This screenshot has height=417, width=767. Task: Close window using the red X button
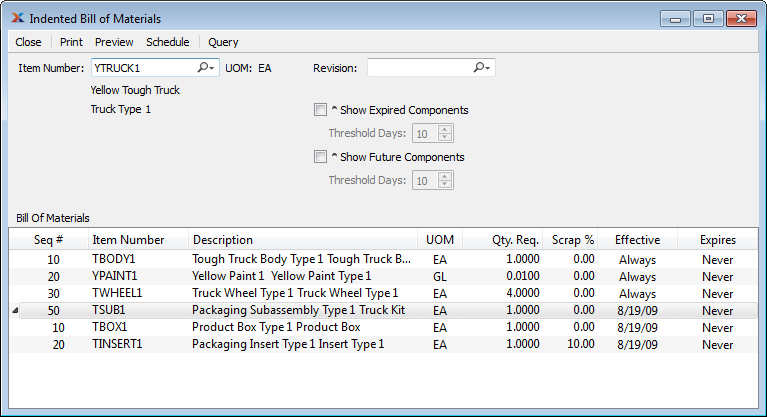point(740,18)
